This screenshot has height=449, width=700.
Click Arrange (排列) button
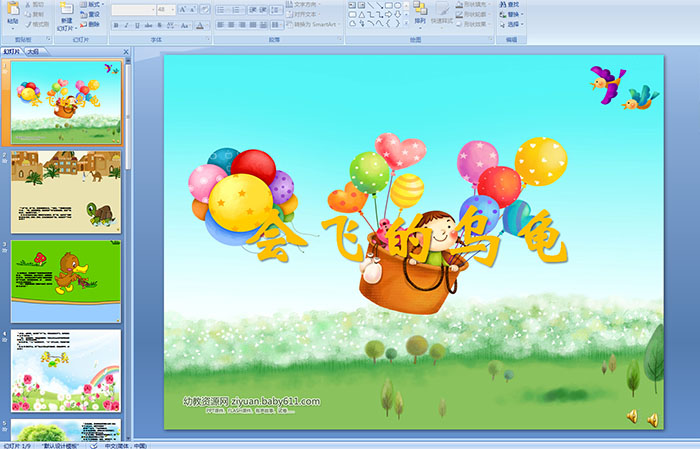tap(420, 13)
